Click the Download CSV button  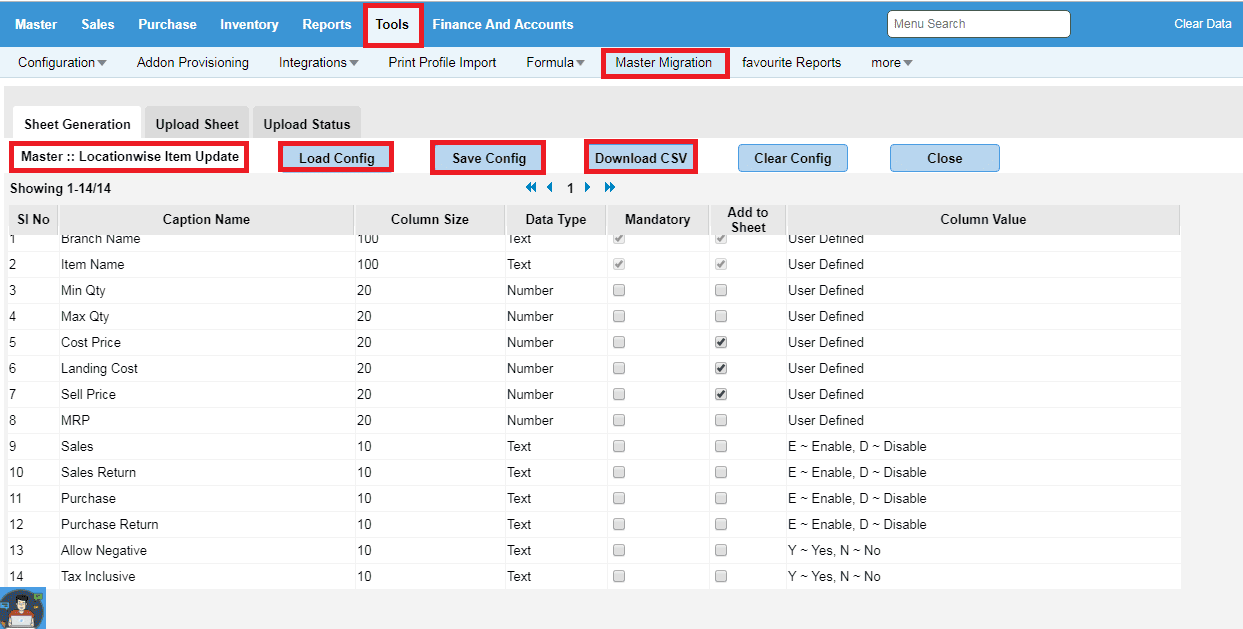641,158
